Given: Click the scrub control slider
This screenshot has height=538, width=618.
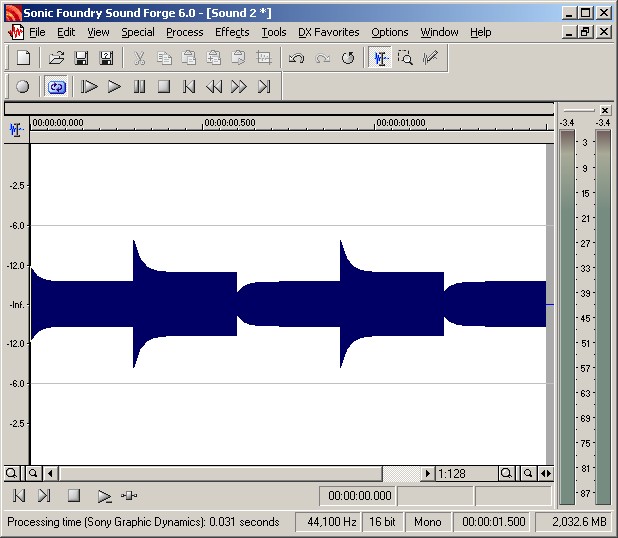Looking at the screenshot, I should [x=129, y=495].
